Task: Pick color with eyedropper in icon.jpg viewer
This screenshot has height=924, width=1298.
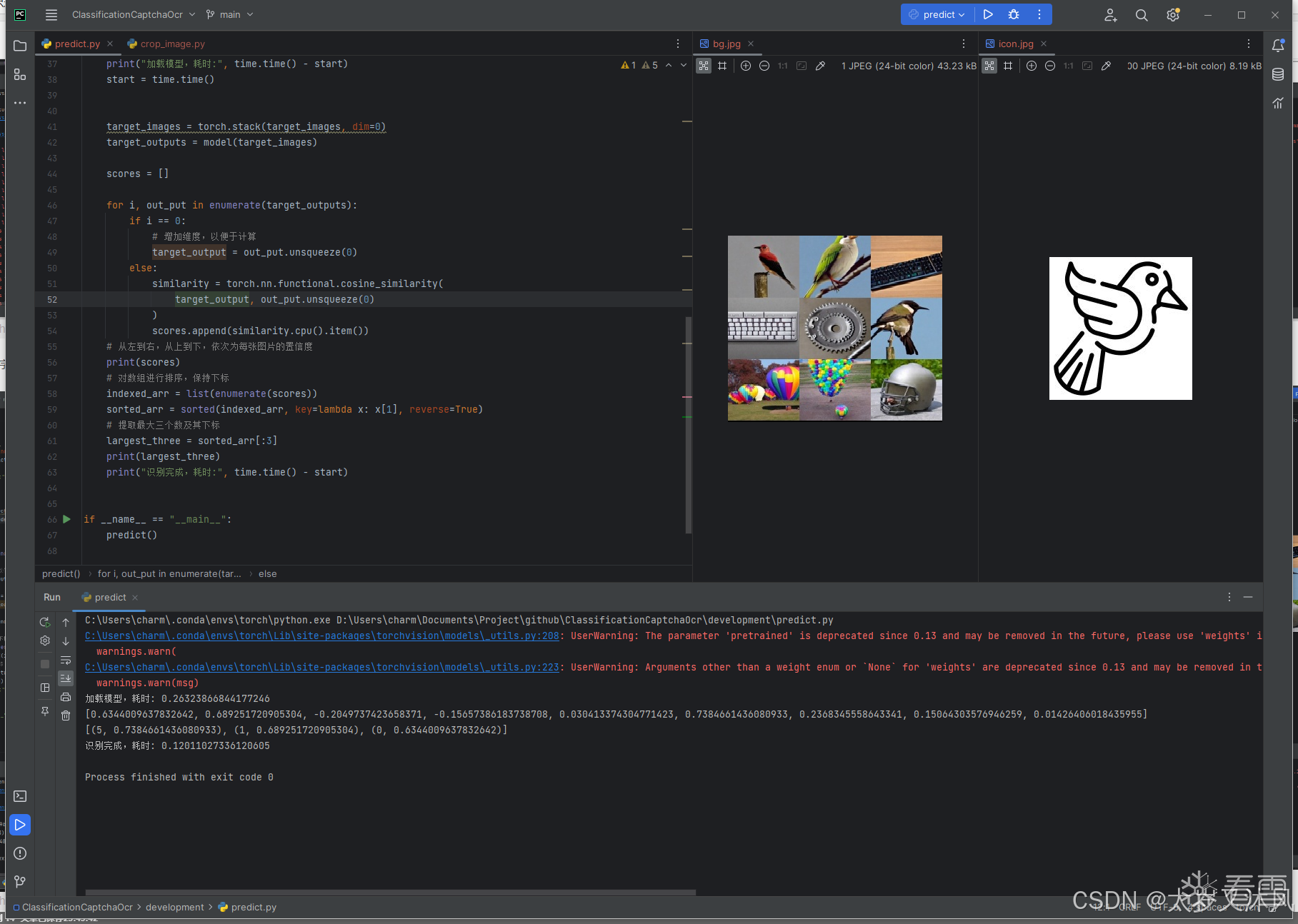Action: [1106, 66]
